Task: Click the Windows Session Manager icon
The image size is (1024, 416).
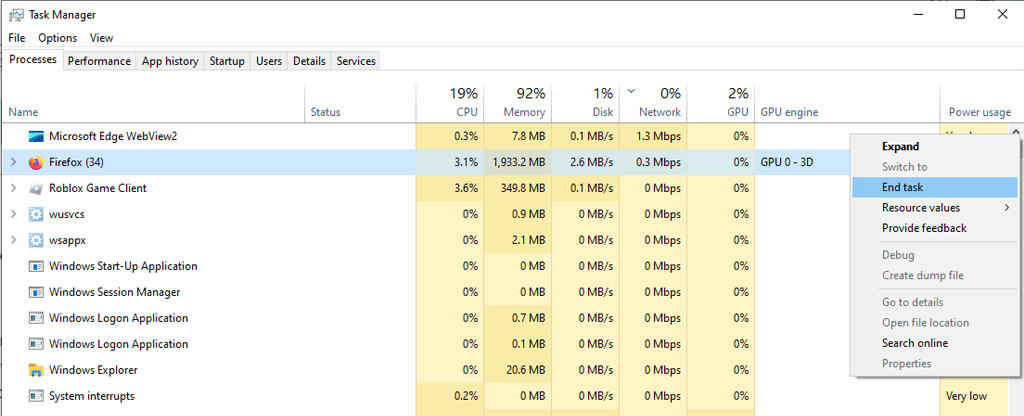Action: [x=36, y=292]
